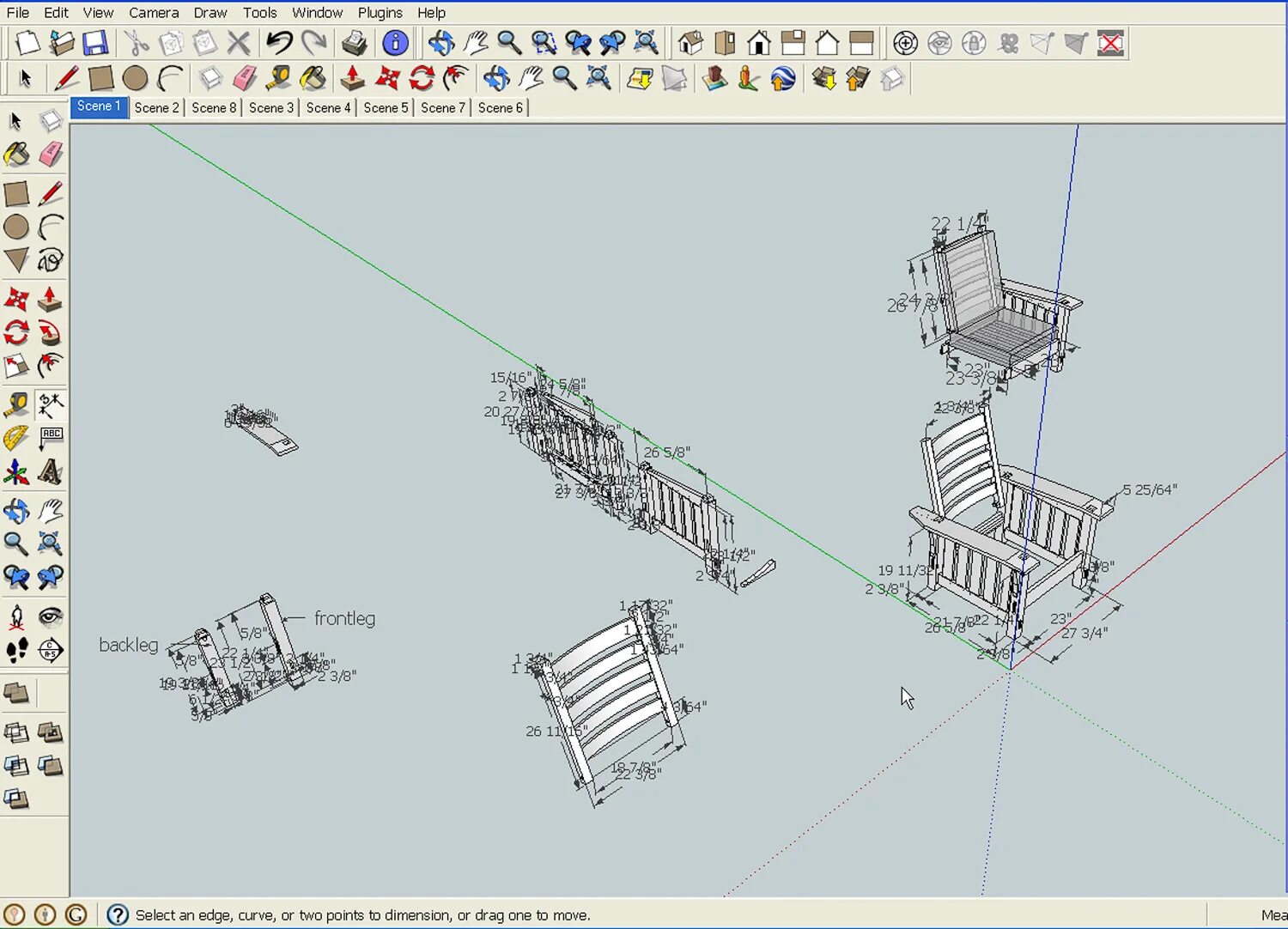
Task: Click the Google Earth globe icon
Action: [x=782, y=79]
